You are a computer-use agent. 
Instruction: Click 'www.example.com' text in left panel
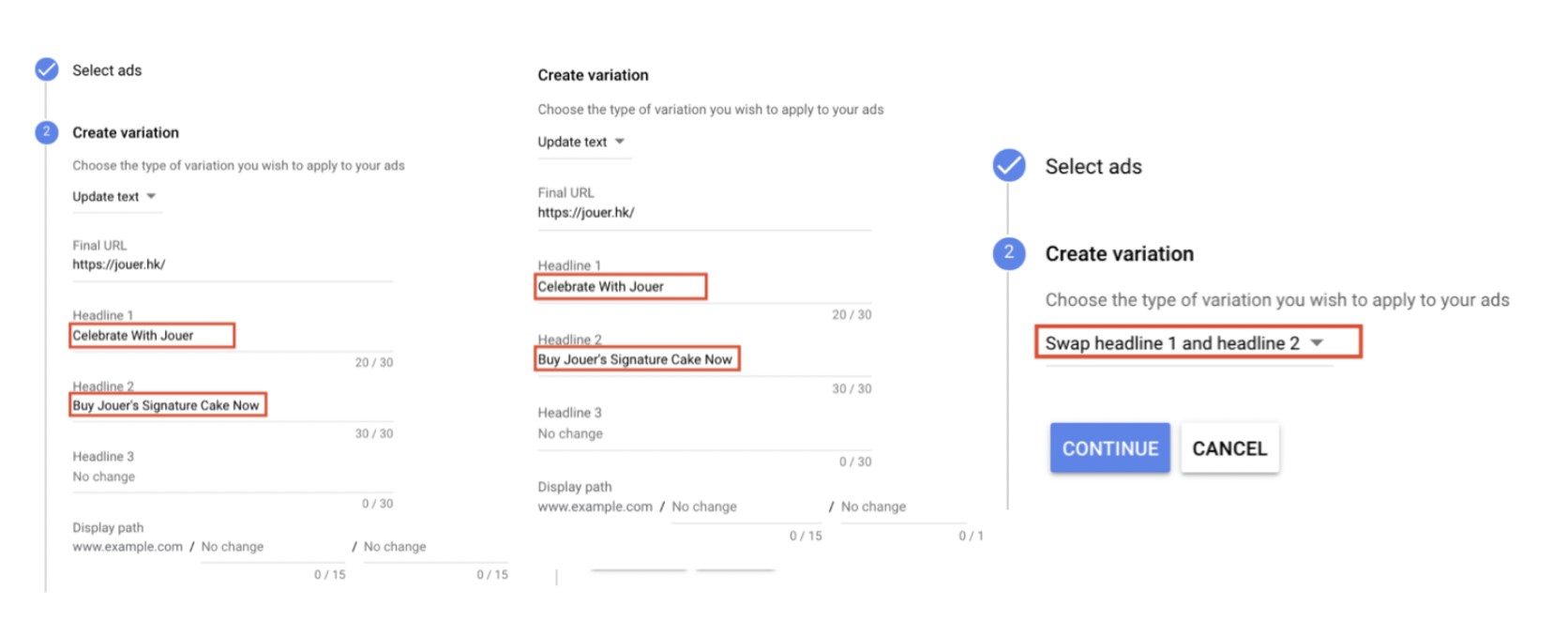tap(128, 547)
